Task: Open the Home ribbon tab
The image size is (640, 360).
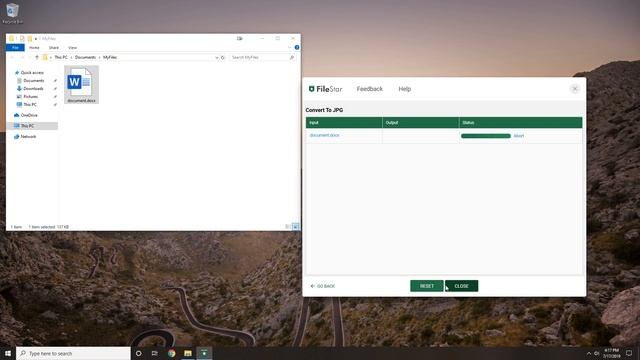Action: click(34, 48)
